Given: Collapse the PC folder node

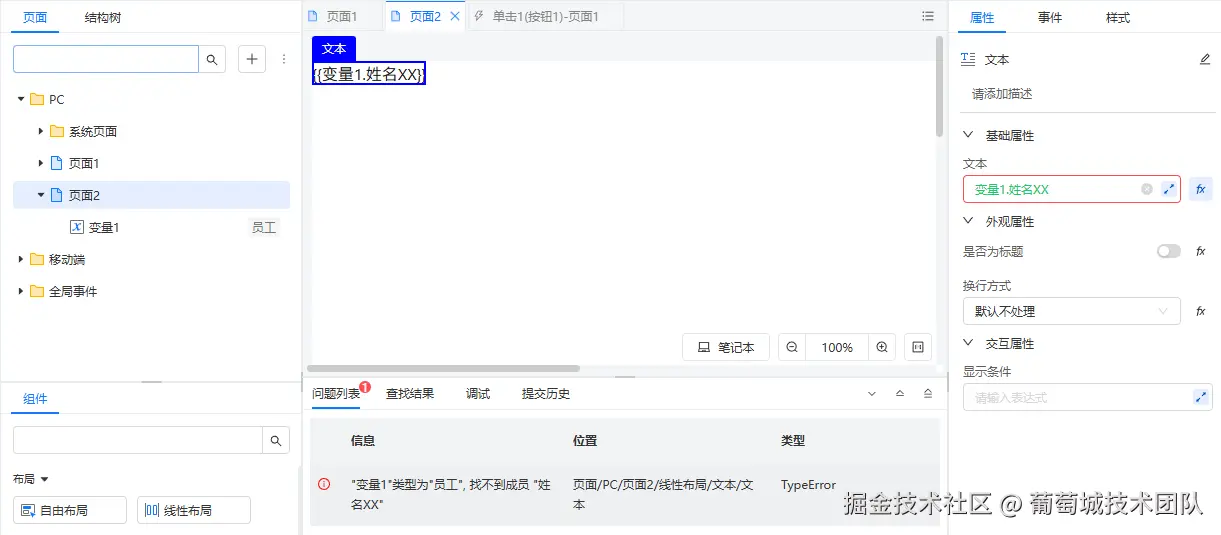Looking at the screenshot, I should [21, 99].
